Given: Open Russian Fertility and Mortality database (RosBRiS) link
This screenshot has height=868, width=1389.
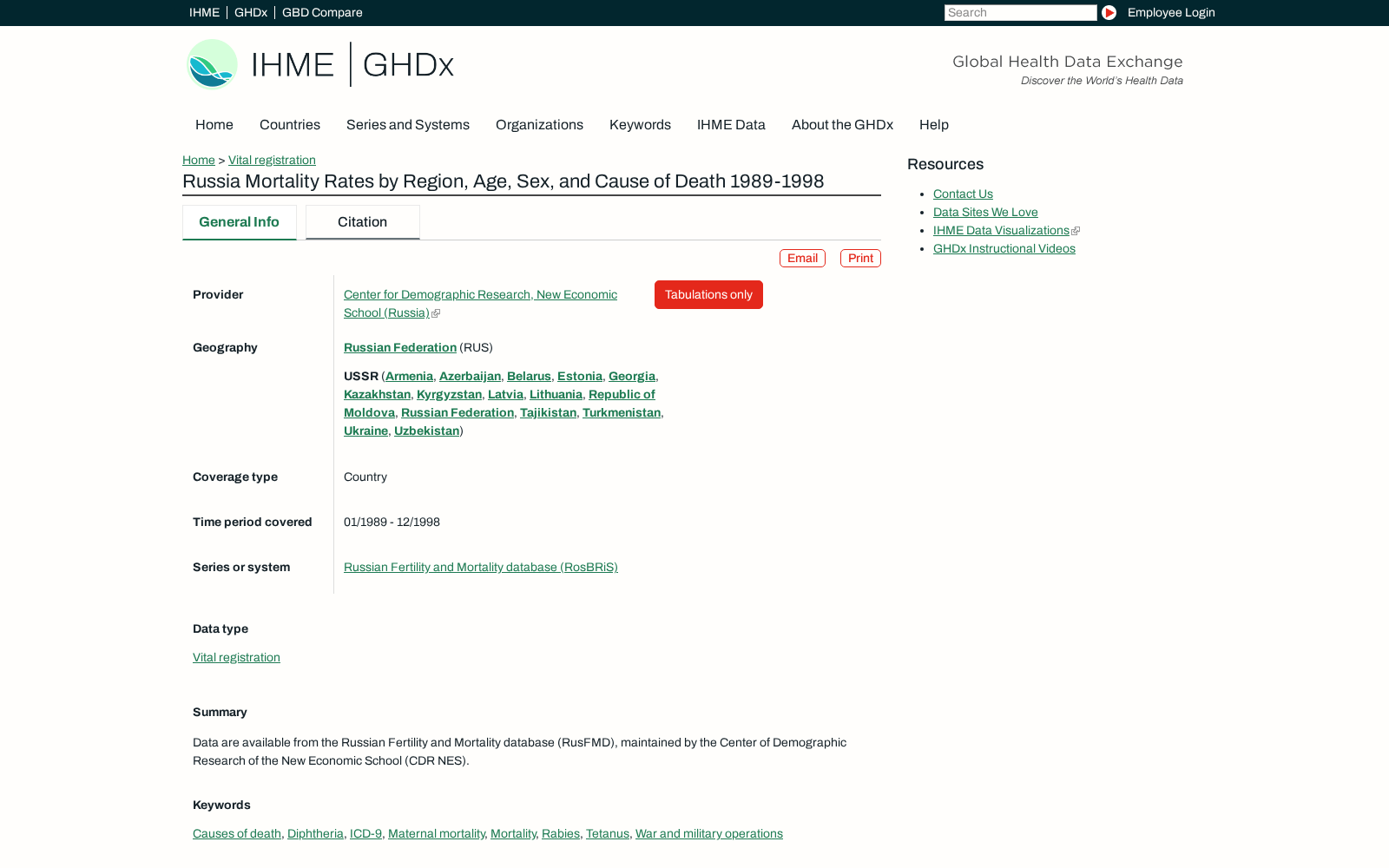Looking at the screenshot, I should pyautogui.click(x=481, y=568).
